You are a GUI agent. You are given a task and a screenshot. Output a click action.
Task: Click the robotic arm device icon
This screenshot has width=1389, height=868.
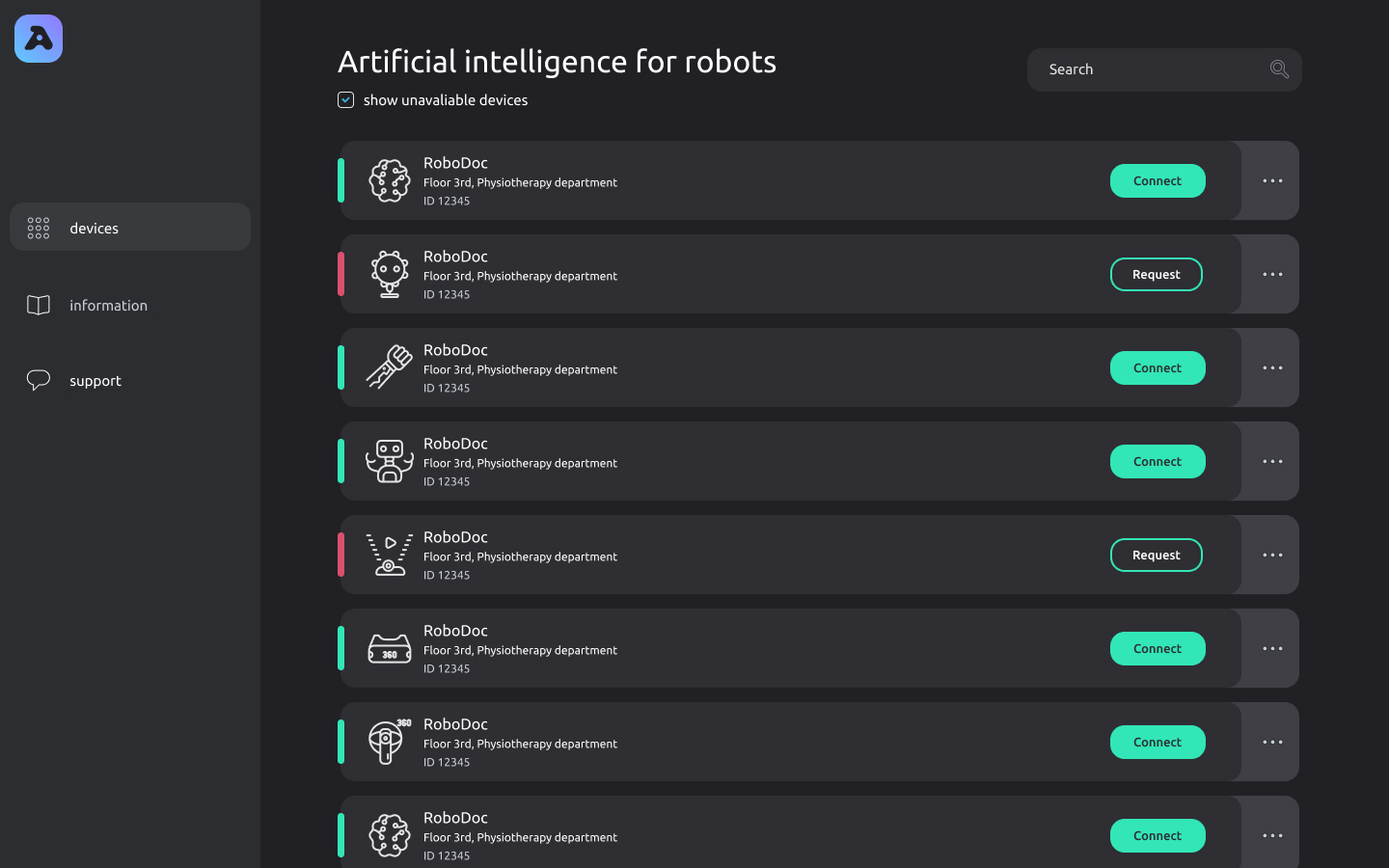click(x=390, y=367)
